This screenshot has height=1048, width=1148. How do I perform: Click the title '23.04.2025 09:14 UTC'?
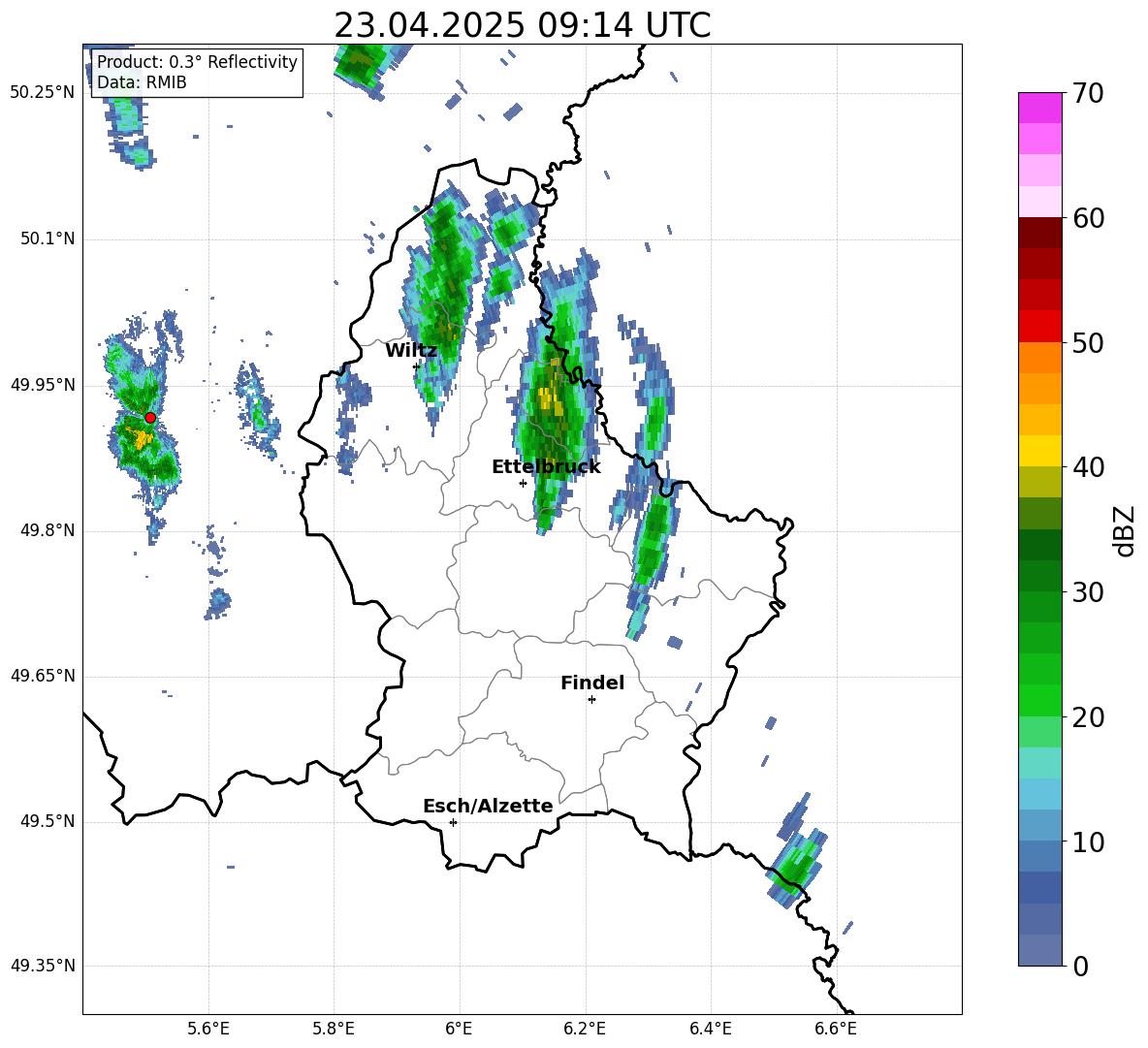pos(522,25)
